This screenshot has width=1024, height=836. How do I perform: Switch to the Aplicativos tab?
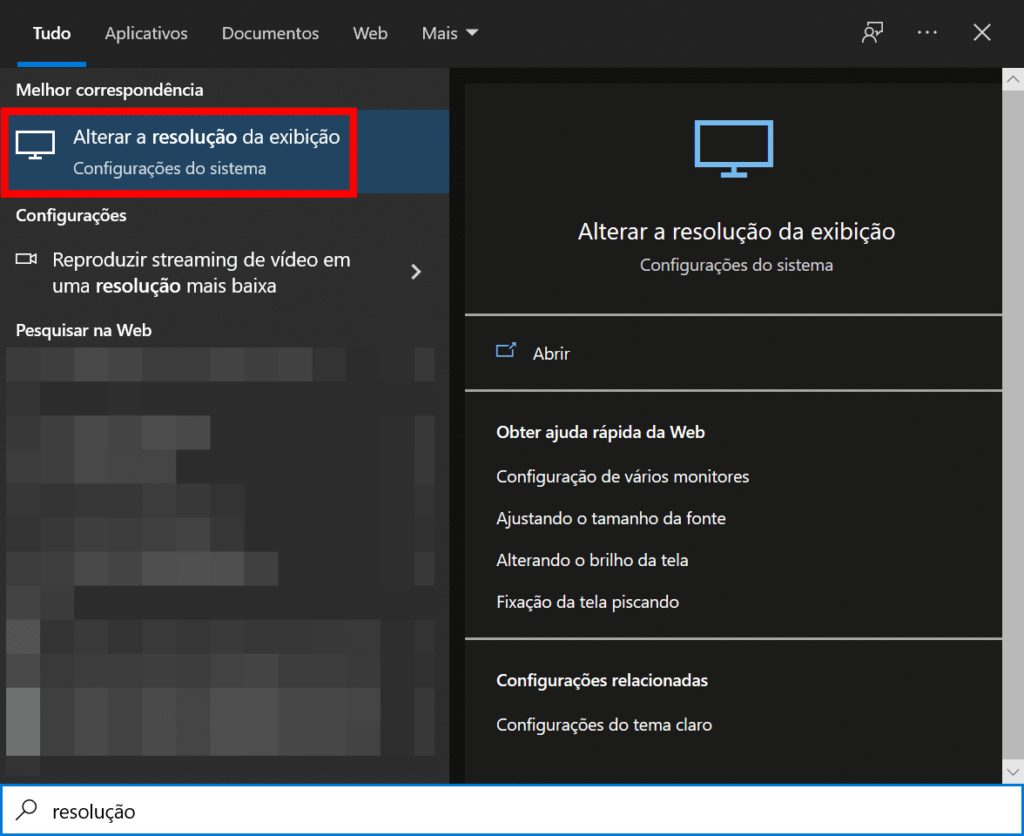(x=146, y=33)
